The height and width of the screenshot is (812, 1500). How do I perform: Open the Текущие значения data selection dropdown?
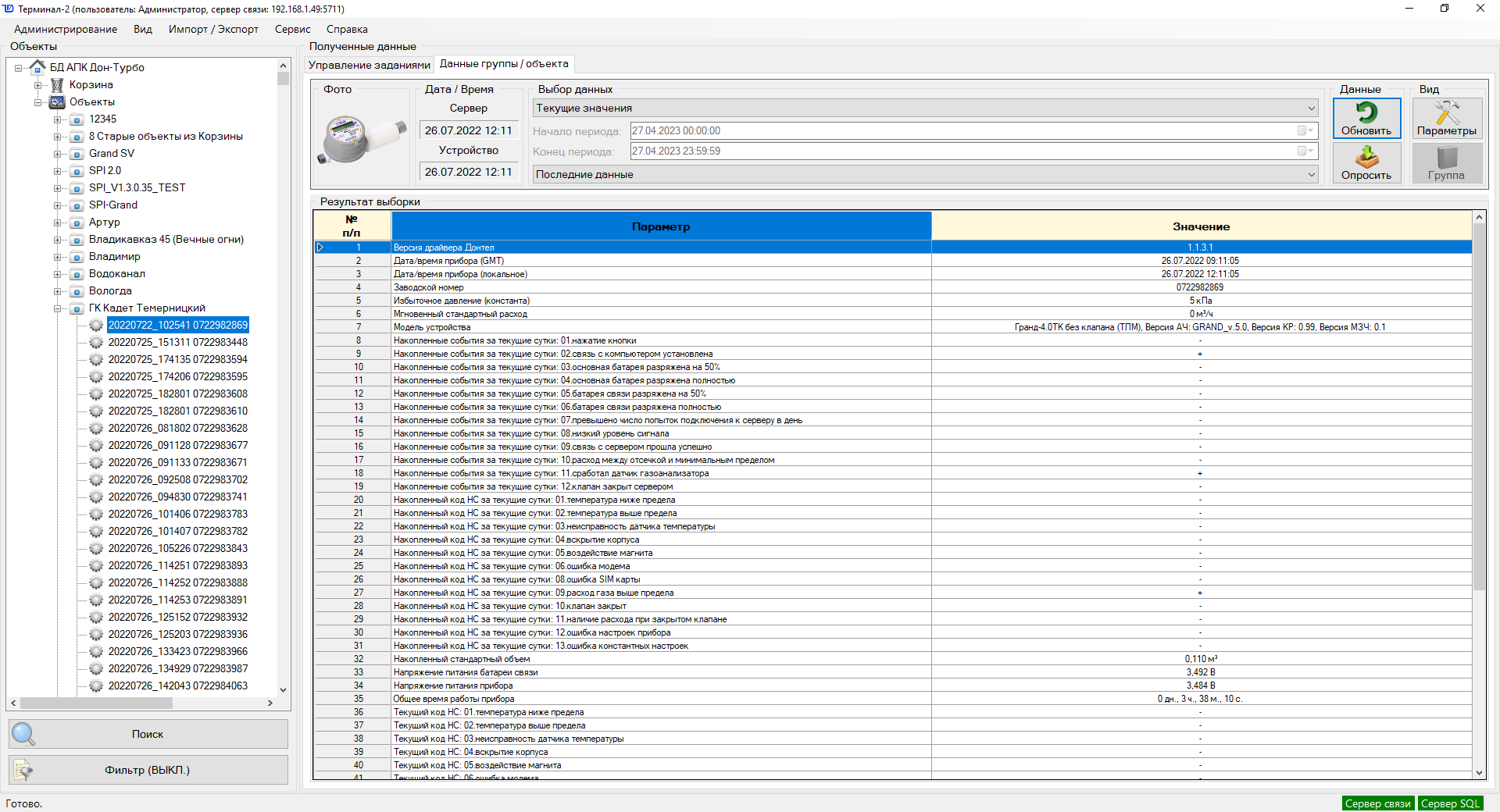click(x=1311, y=109)
